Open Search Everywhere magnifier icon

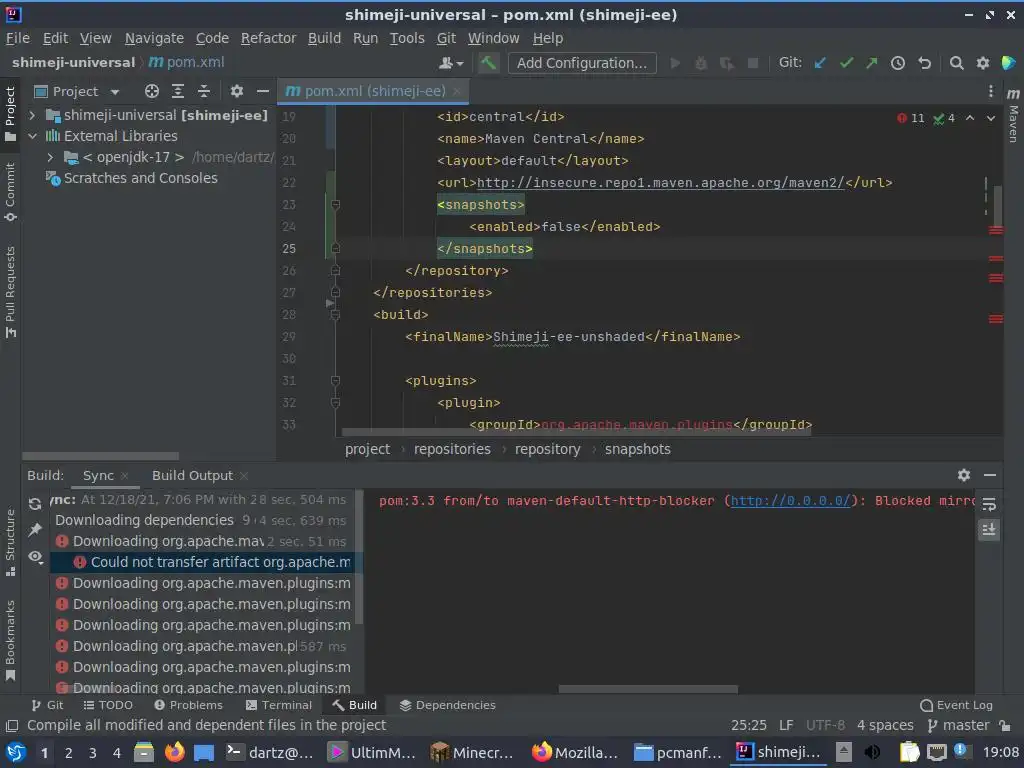956,63
